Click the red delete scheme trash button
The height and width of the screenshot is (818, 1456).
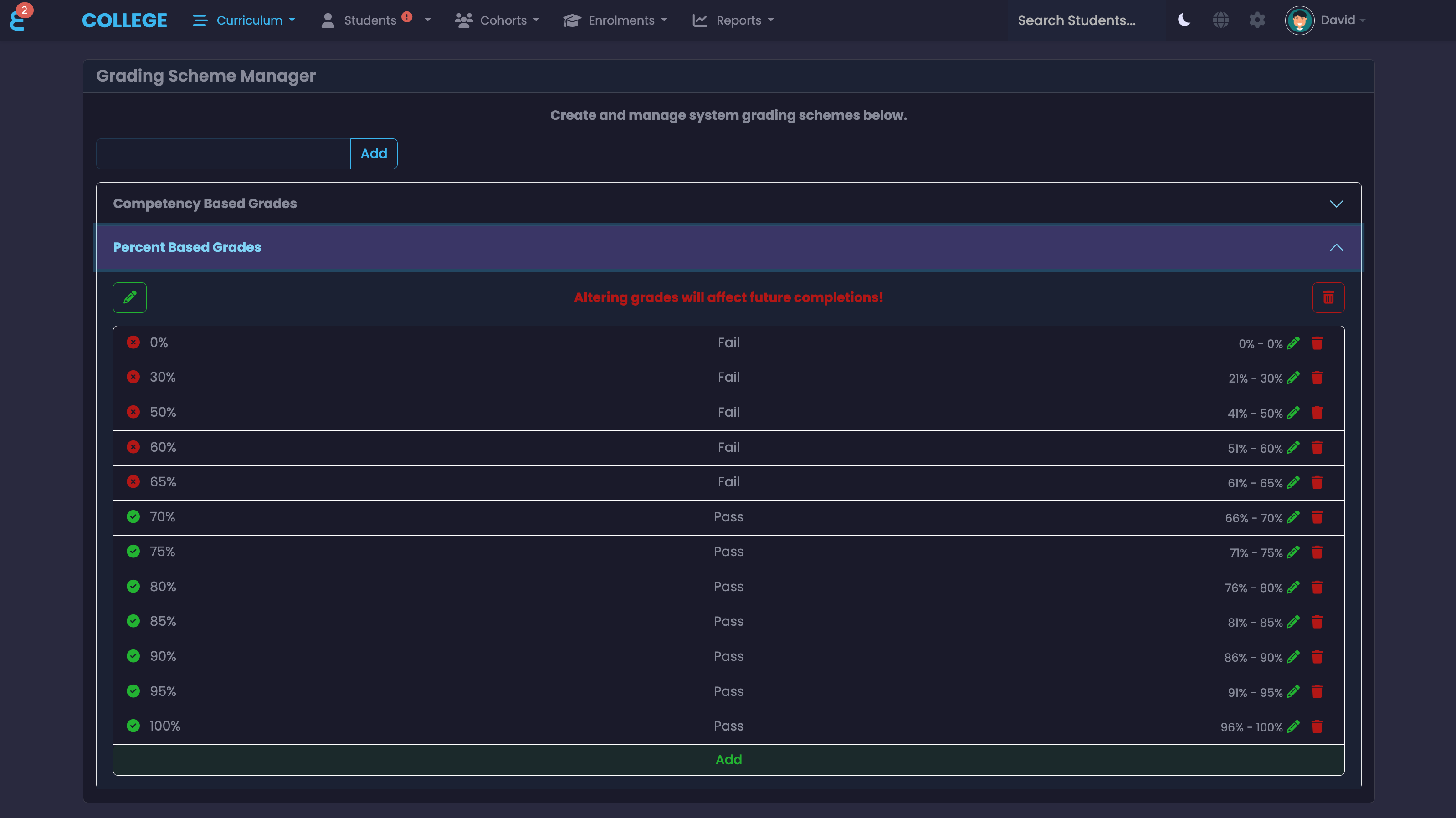click(1328, 297)
